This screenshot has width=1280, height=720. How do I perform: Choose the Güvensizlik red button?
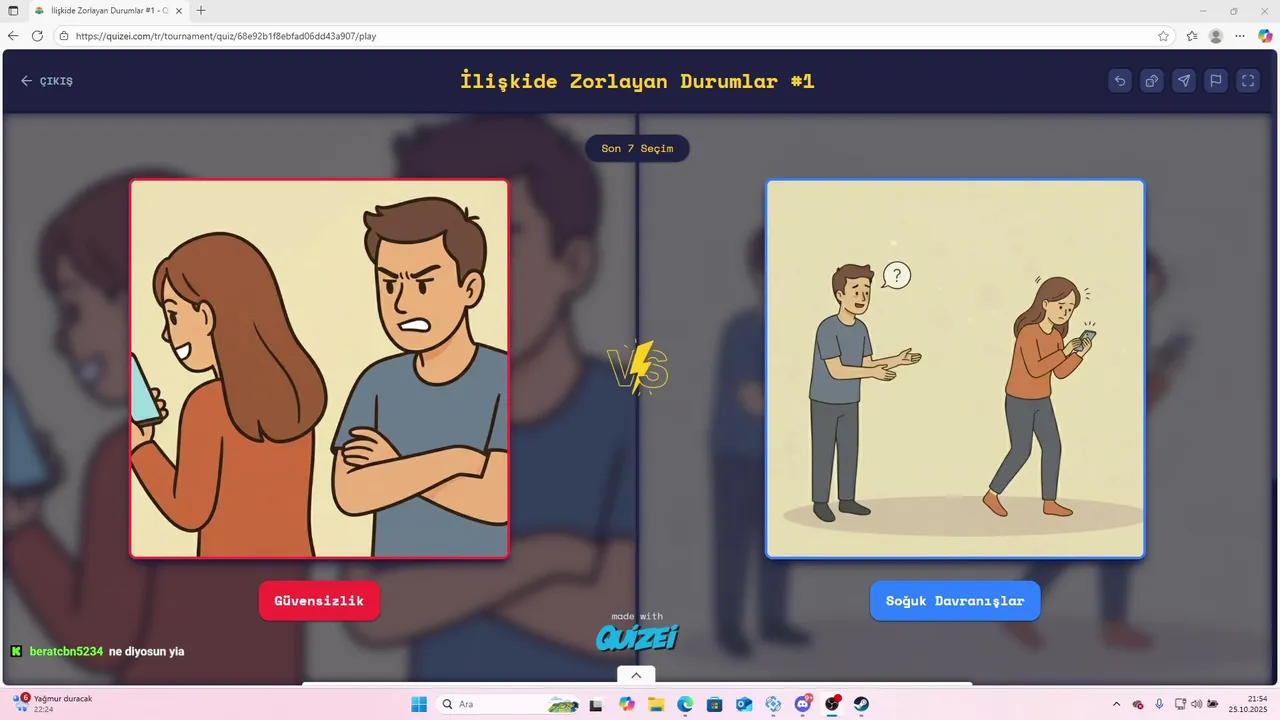click(319, 601)
